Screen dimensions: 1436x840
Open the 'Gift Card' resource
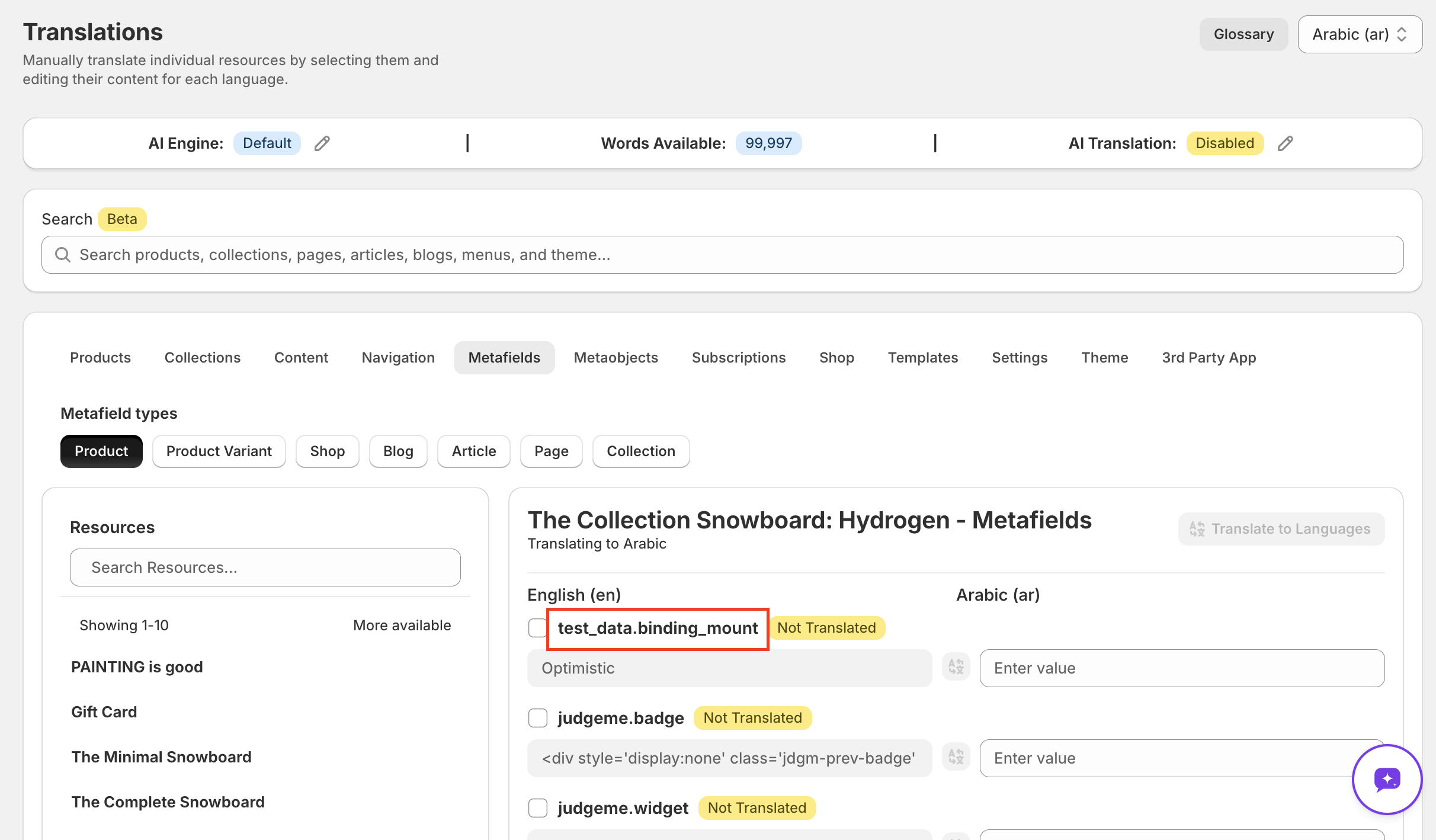[104, 712]
